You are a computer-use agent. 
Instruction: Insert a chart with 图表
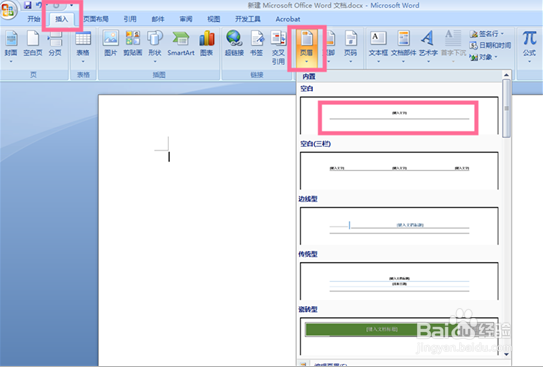207,43
